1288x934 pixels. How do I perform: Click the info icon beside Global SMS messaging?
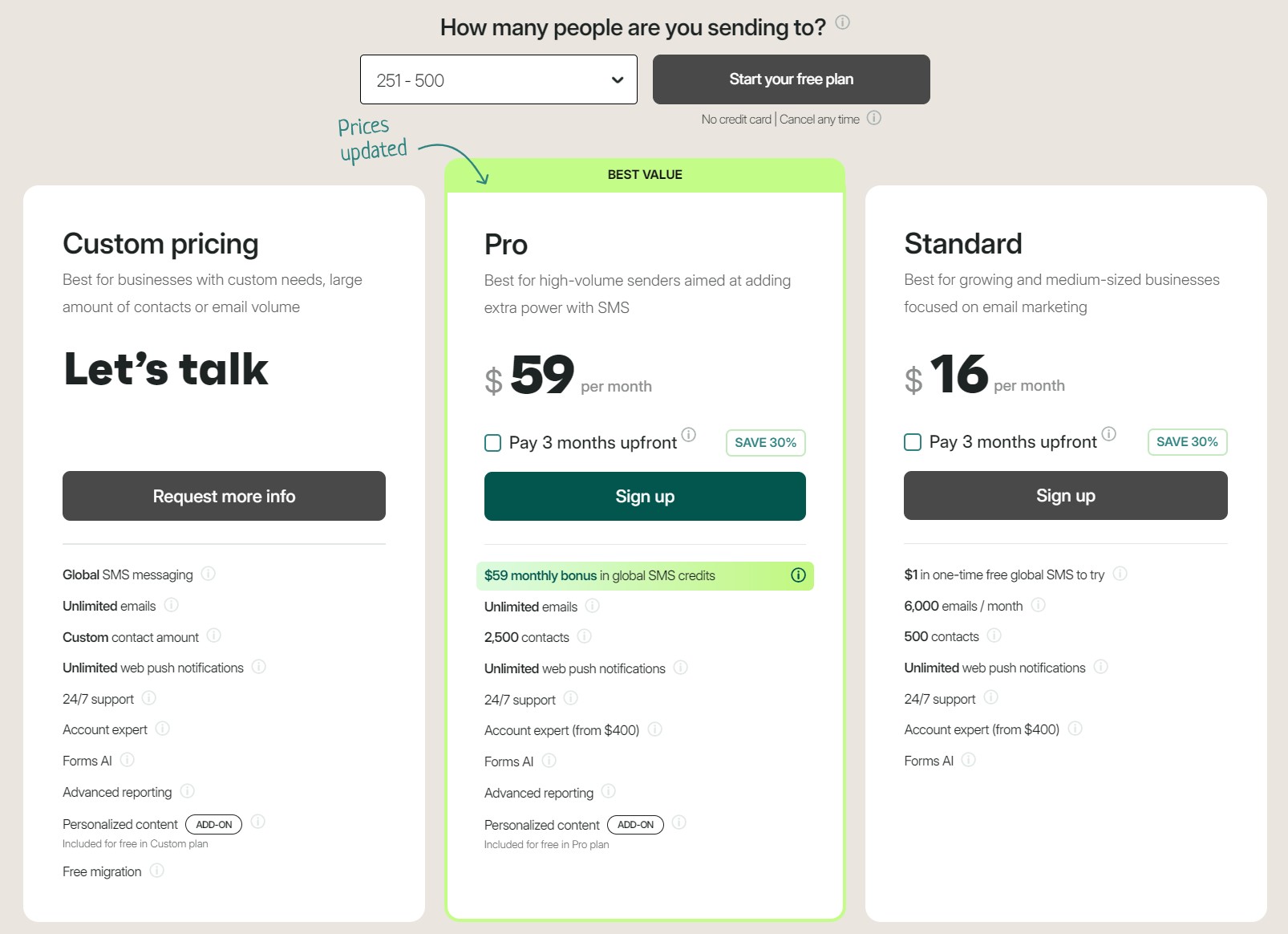pos(209,575)
